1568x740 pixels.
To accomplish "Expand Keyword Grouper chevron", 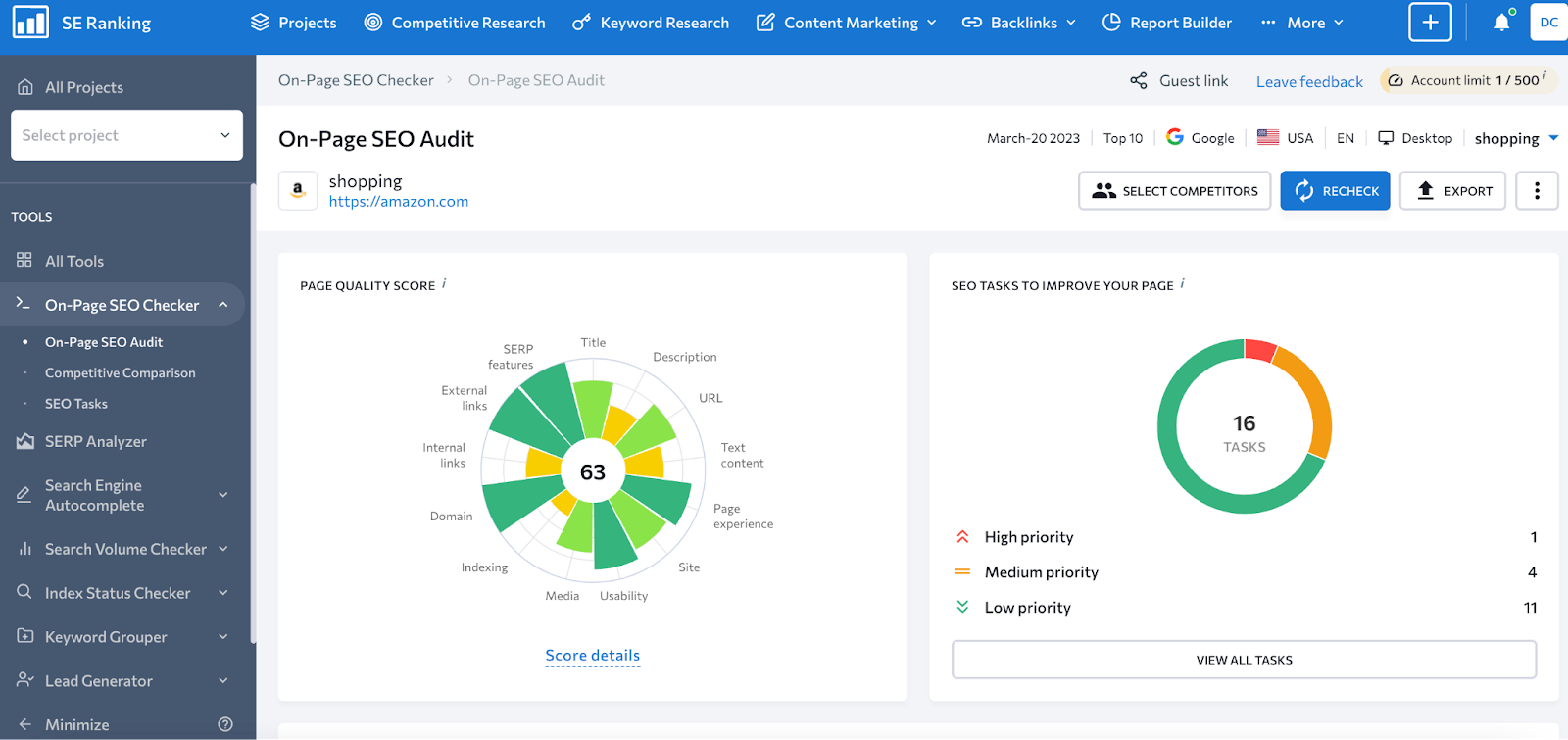I will coord(223,637).
